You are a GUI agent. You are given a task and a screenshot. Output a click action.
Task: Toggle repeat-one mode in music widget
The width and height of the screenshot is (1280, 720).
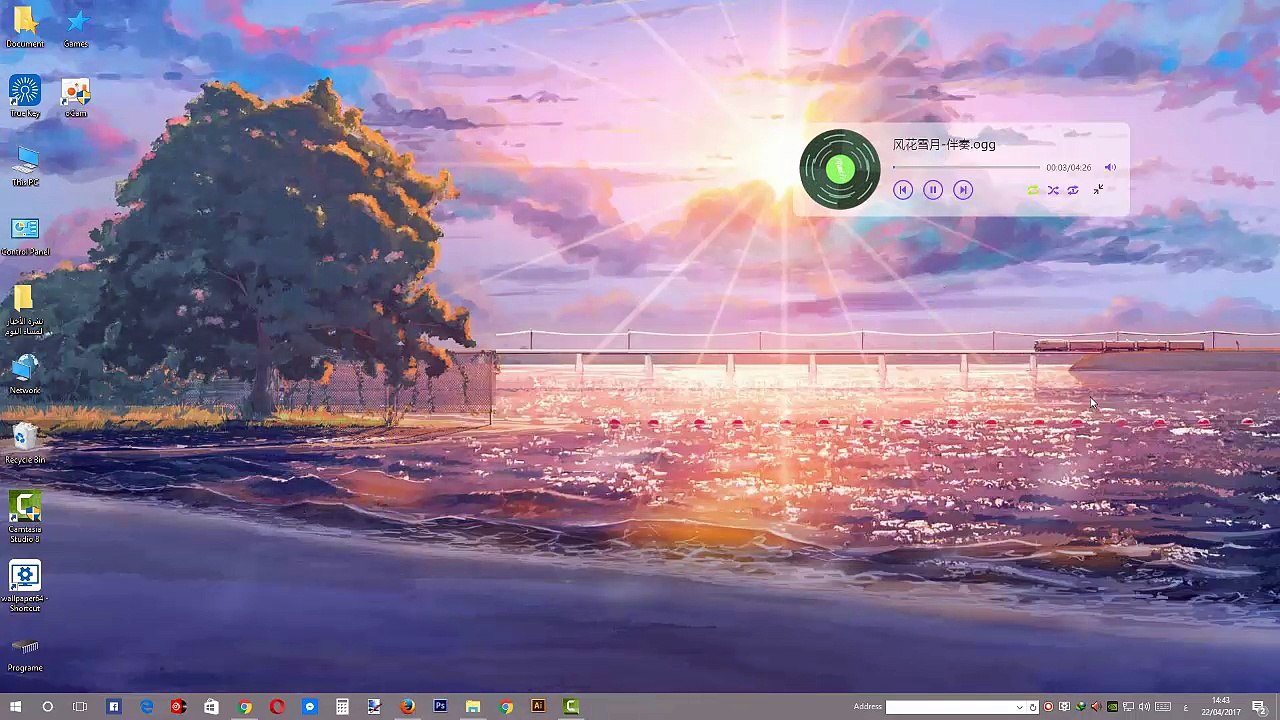click(1073, 190)
